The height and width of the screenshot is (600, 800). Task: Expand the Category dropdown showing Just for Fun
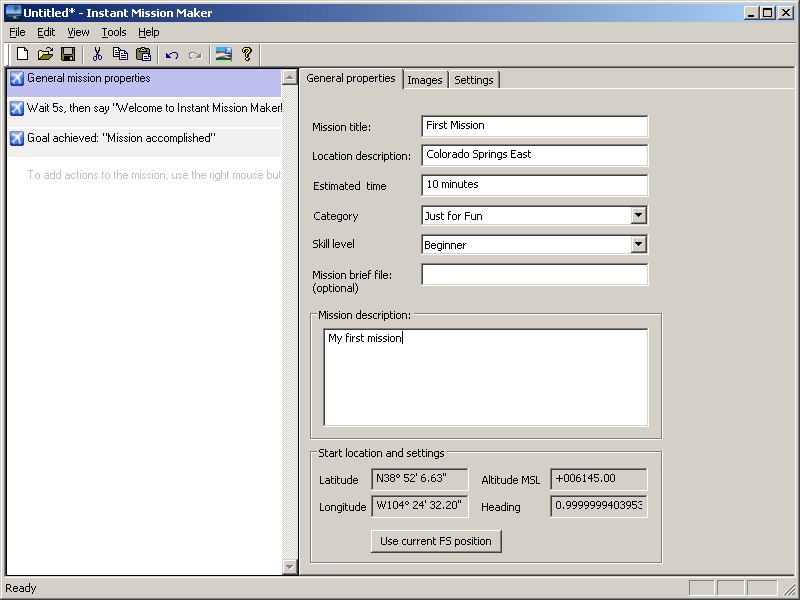pos(638,216)
